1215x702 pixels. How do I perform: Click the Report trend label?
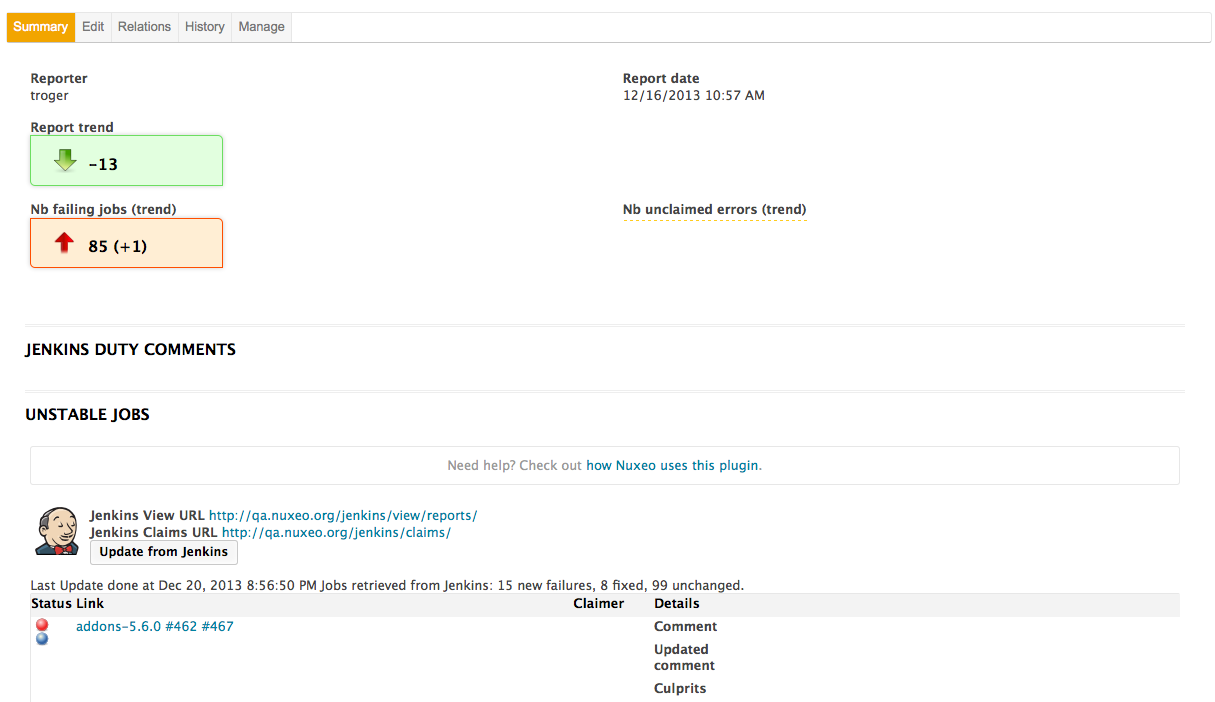tap(72, 128)
